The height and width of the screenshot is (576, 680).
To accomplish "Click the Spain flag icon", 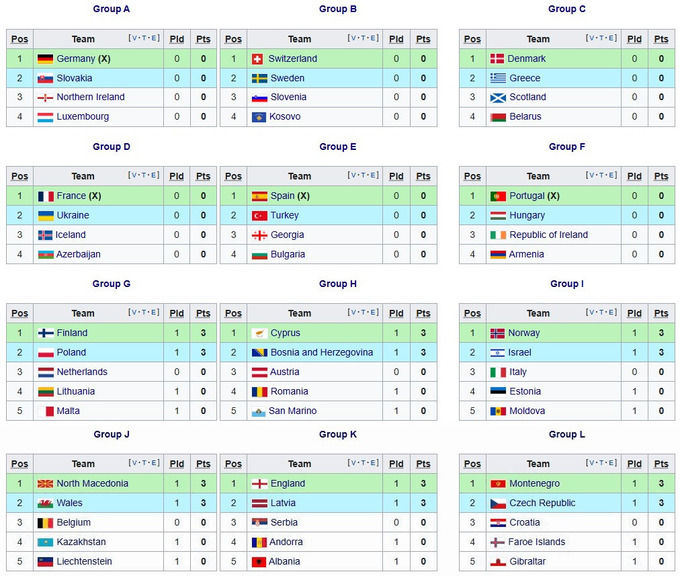I will pos(259,196).
